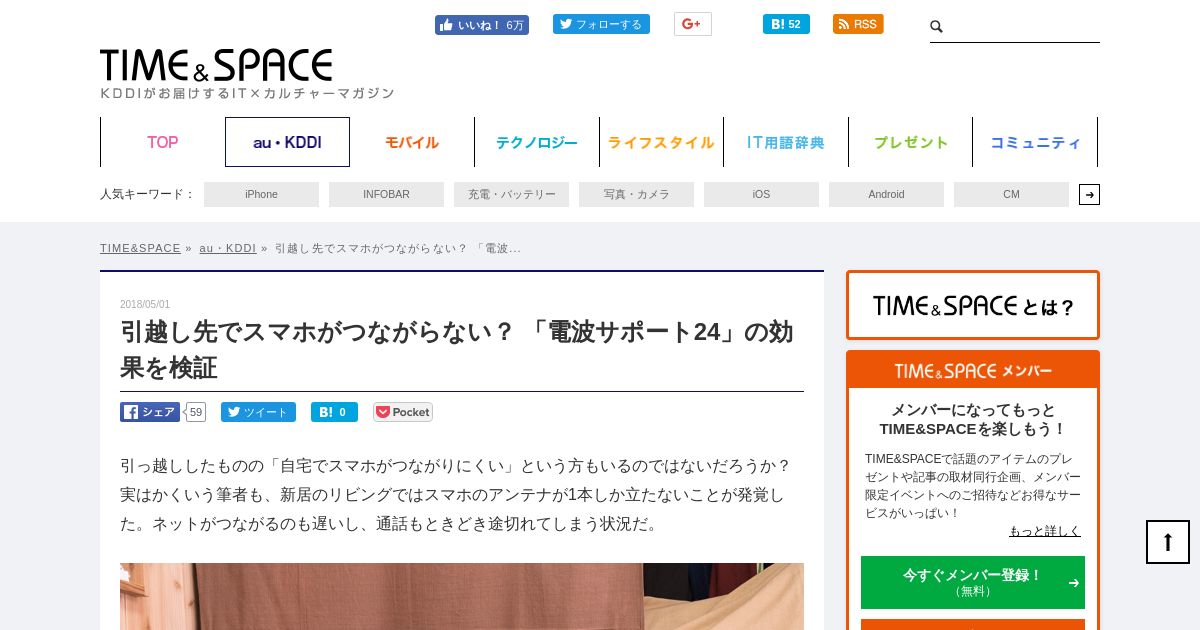Select the CM keyword tag
1200x630 pixels.
click(1011, 194)
